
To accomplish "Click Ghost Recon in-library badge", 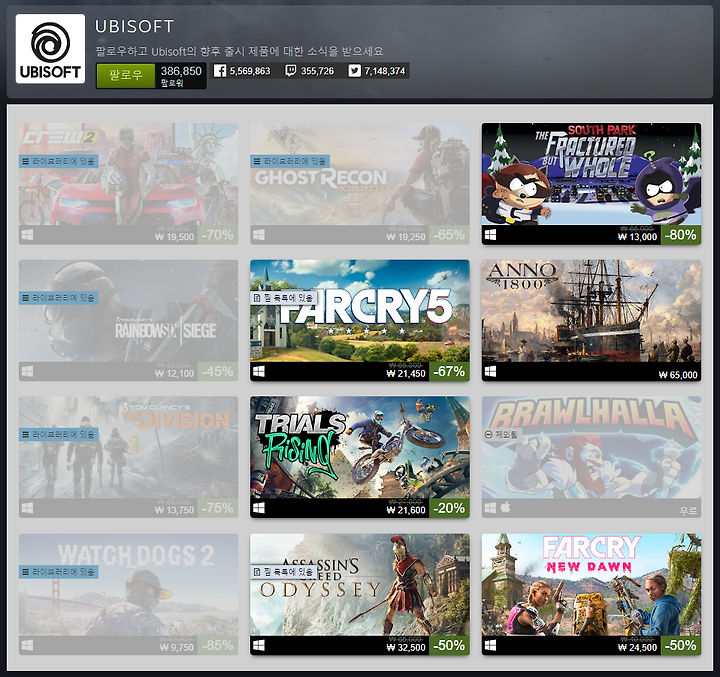I will [290, 161].
